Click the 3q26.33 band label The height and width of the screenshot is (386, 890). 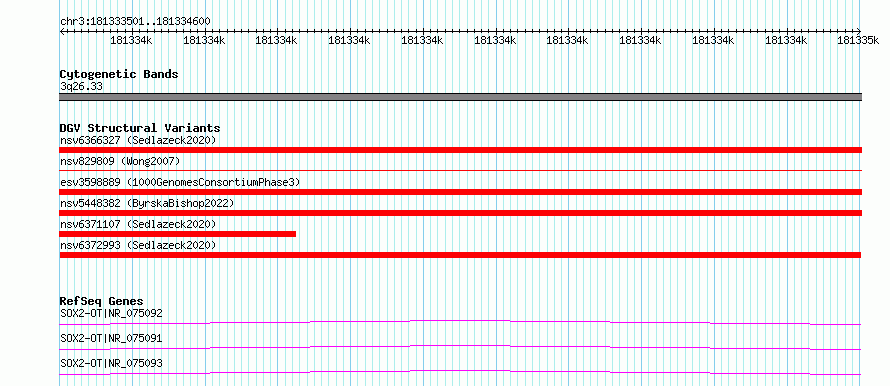click(x=81, y=87)
